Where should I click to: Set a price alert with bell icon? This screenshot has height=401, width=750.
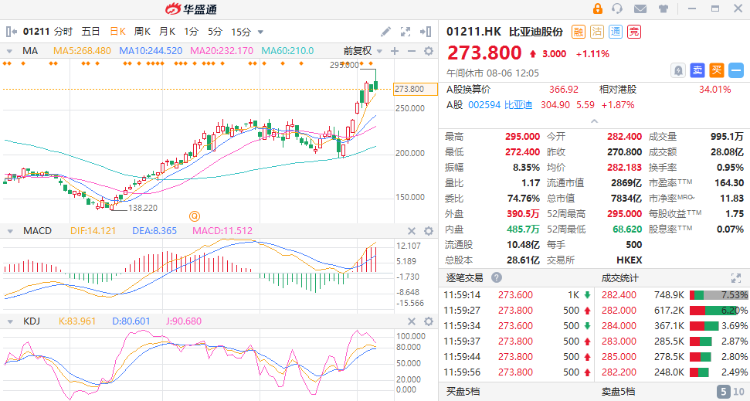pos(678,71)
